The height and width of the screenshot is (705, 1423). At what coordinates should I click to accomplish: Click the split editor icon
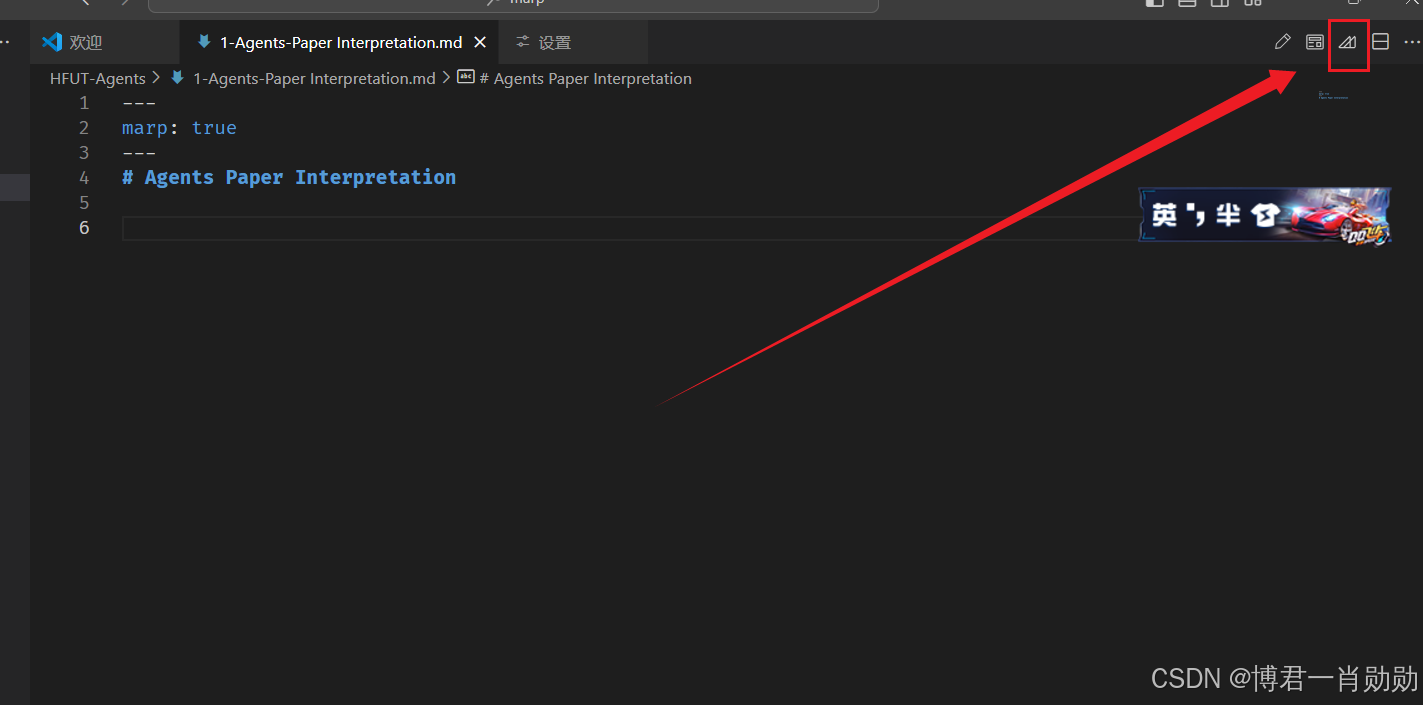(x=1380, y=42)
